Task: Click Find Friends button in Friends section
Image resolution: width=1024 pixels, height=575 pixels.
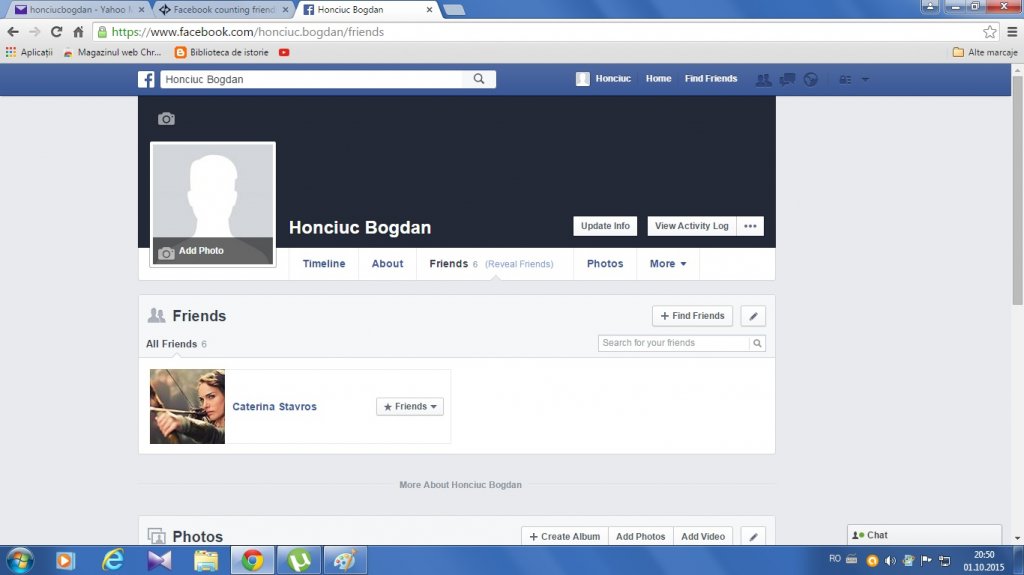Action: pyautogui.click(x=692, y=316)
